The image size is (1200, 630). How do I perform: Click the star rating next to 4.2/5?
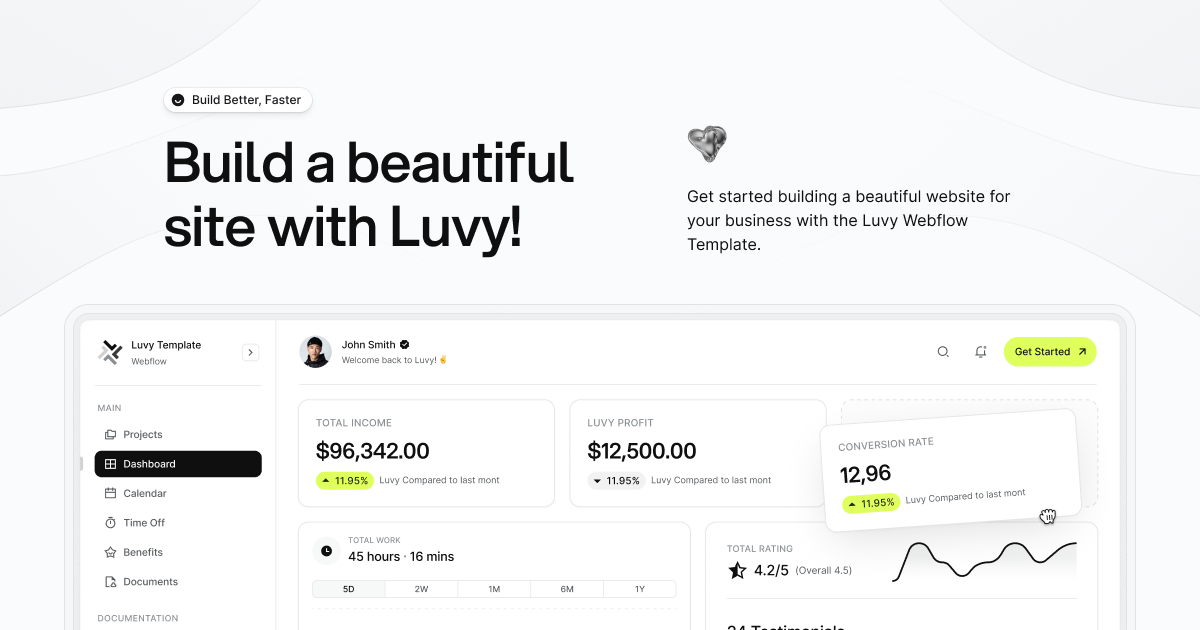click(x=736, y=570)
